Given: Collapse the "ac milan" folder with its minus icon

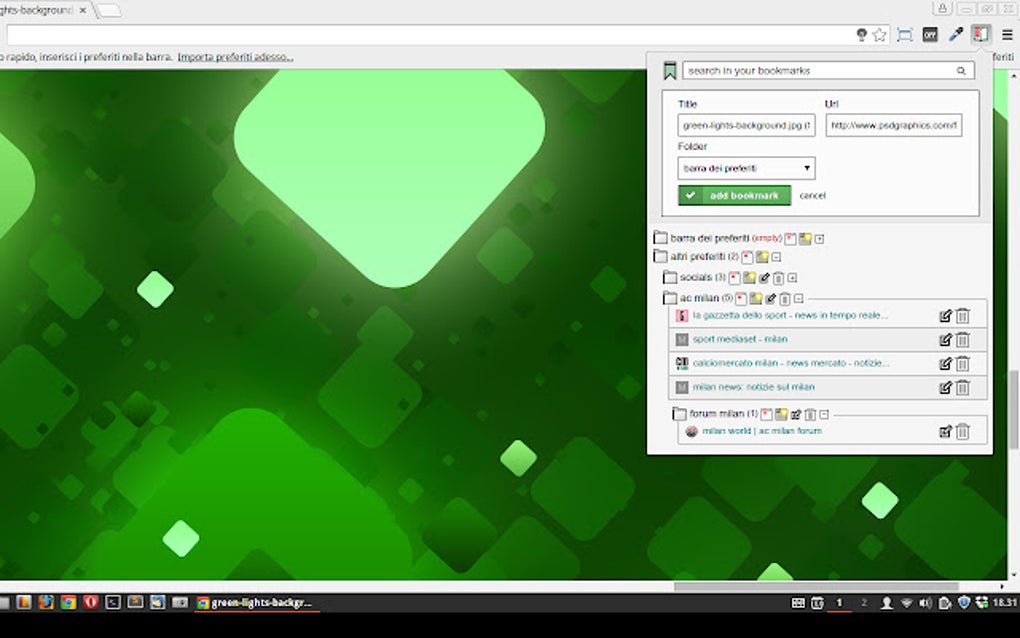Looking at the screenshot, I should point(797,297).
